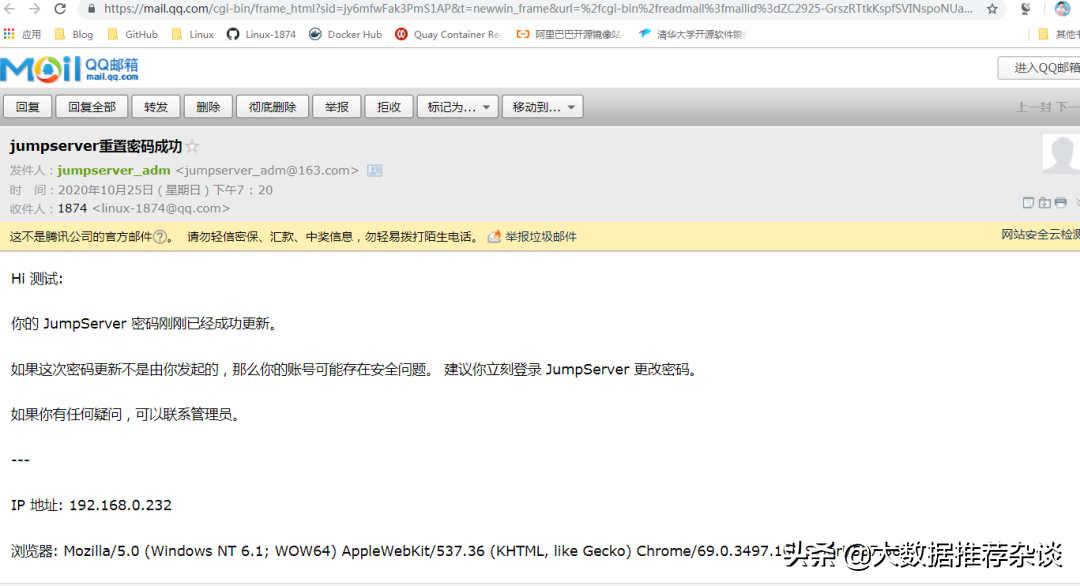Image resolution: width=1080 pixels, height=586 pixels.
Task: Click the report spam mail icon
Action: tap(494, 237)
